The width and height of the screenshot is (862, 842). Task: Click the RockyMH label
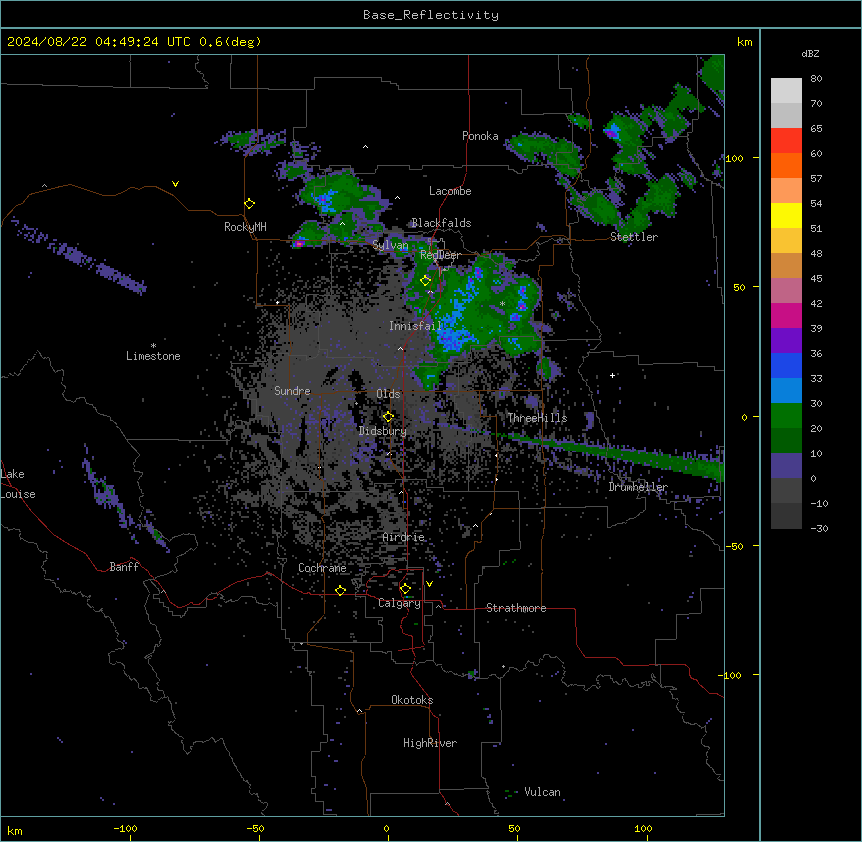(245, 227)
